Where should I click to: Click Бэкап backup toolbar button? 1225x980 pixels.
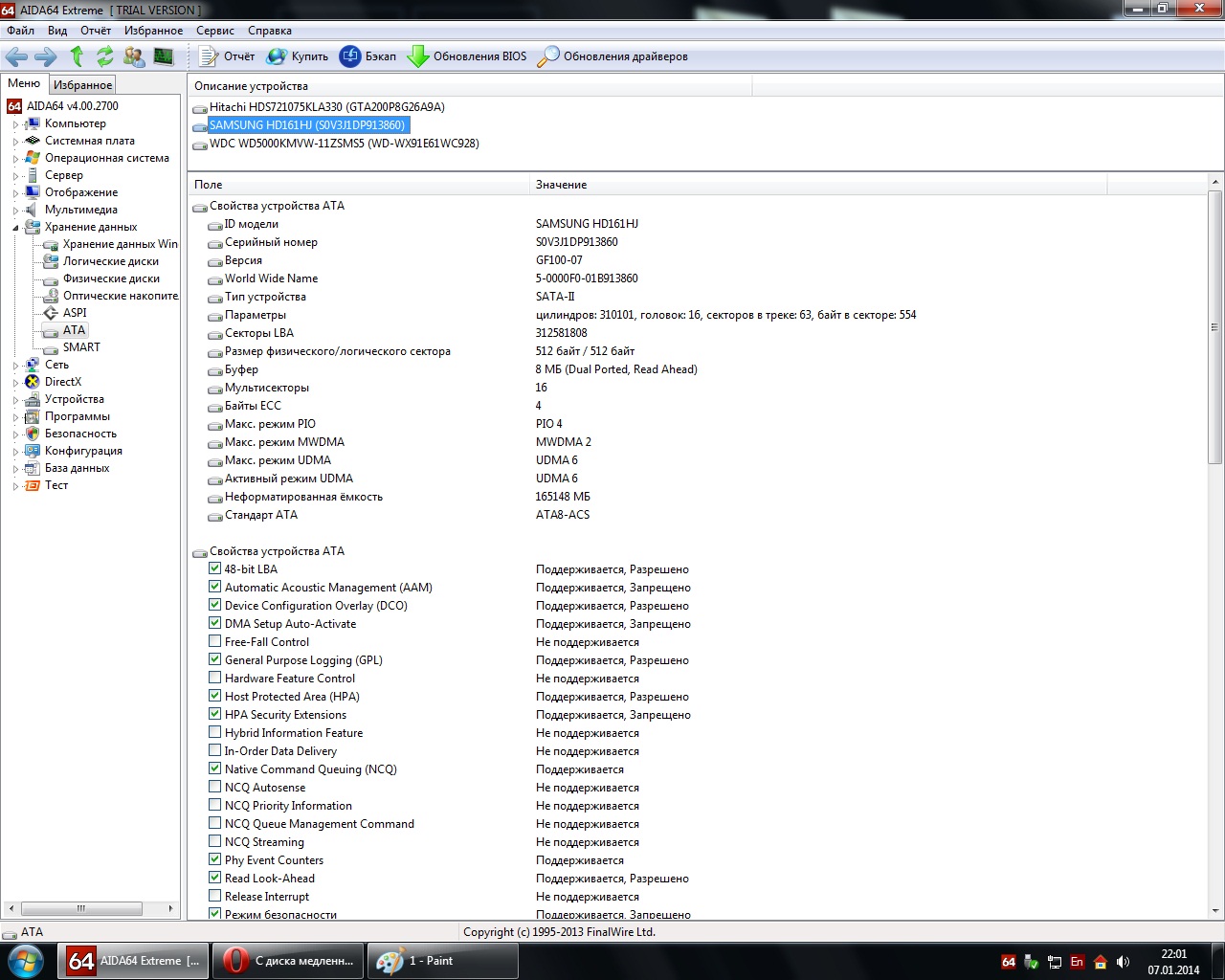tap(367, 56)
